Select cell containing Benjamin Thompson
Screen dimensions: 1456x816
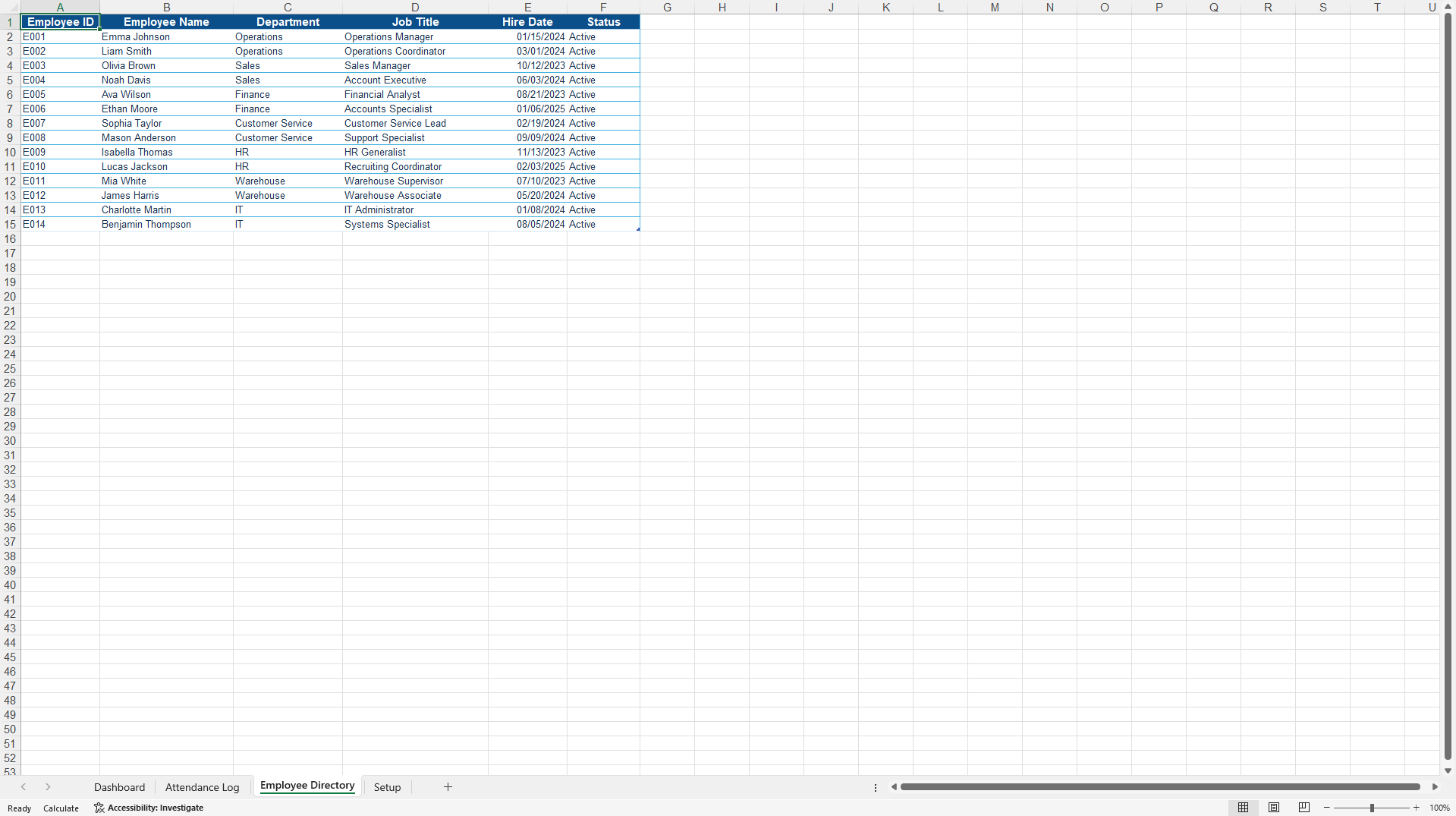tap(166, 224)
